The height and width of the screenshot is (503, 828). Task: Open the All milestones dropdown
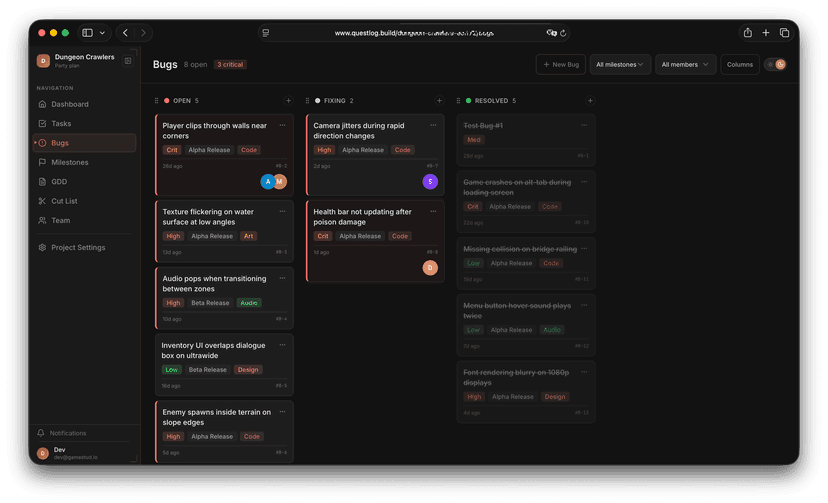[620, 64]
